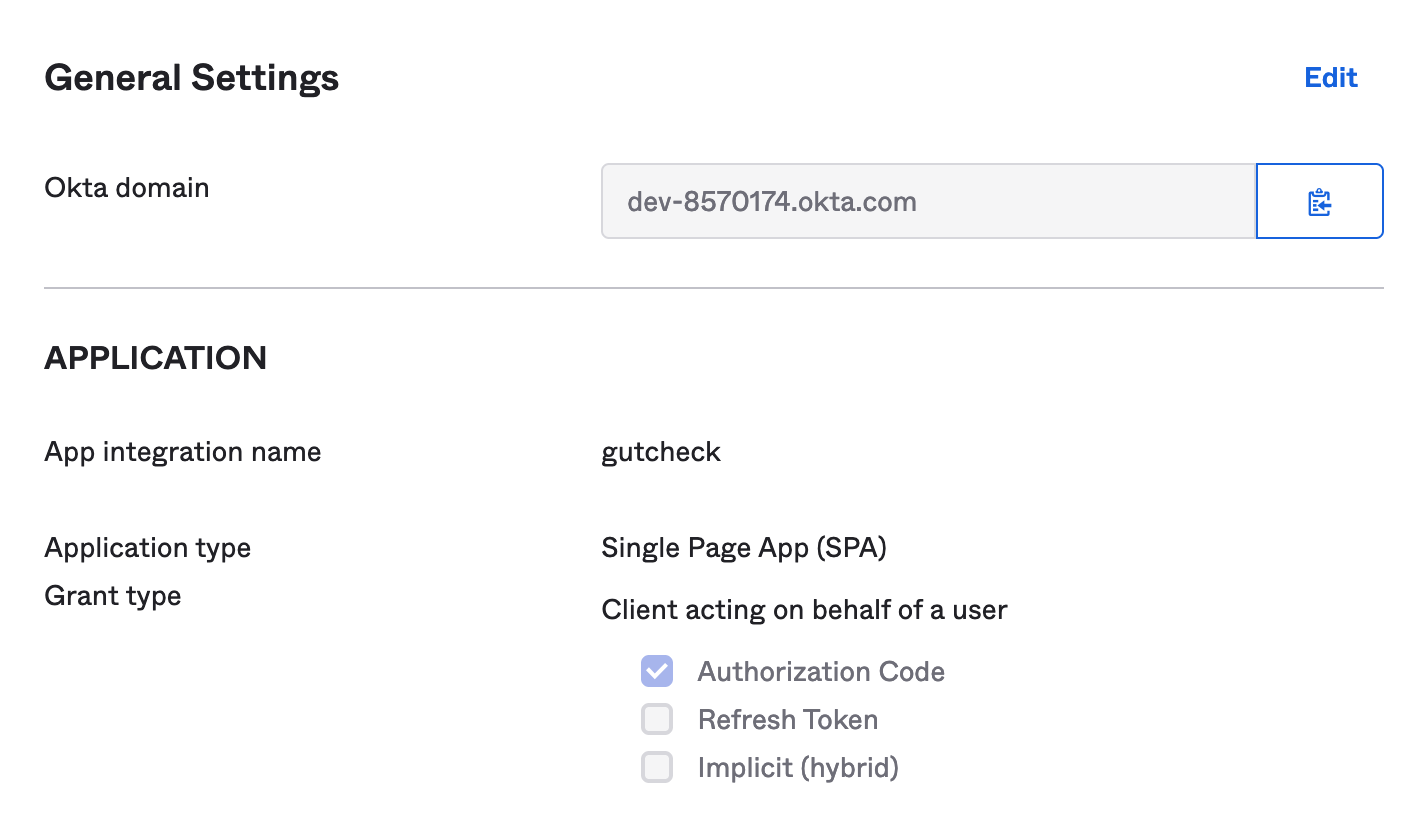Enable the Refresh Token checkbox
Image resolution: width=1416 pixels, height=830 pixels.
pos(657,719)
